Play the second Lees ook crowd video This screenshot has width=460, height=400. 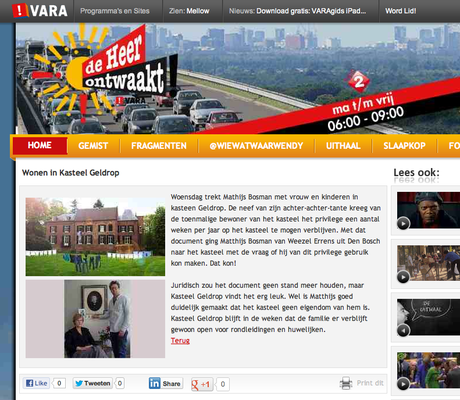point(403,277)
